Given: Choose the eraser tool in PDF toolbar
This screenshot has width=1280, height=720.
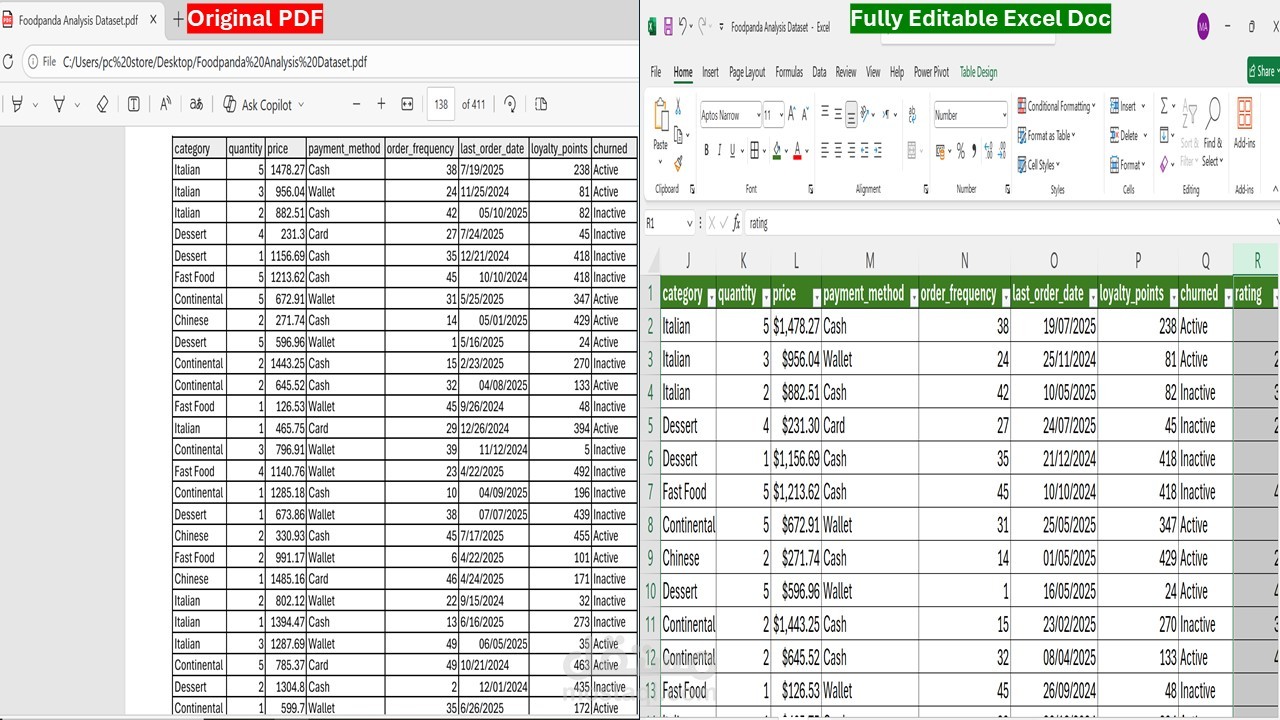Looking at the screenshot, I should point(102,104).
